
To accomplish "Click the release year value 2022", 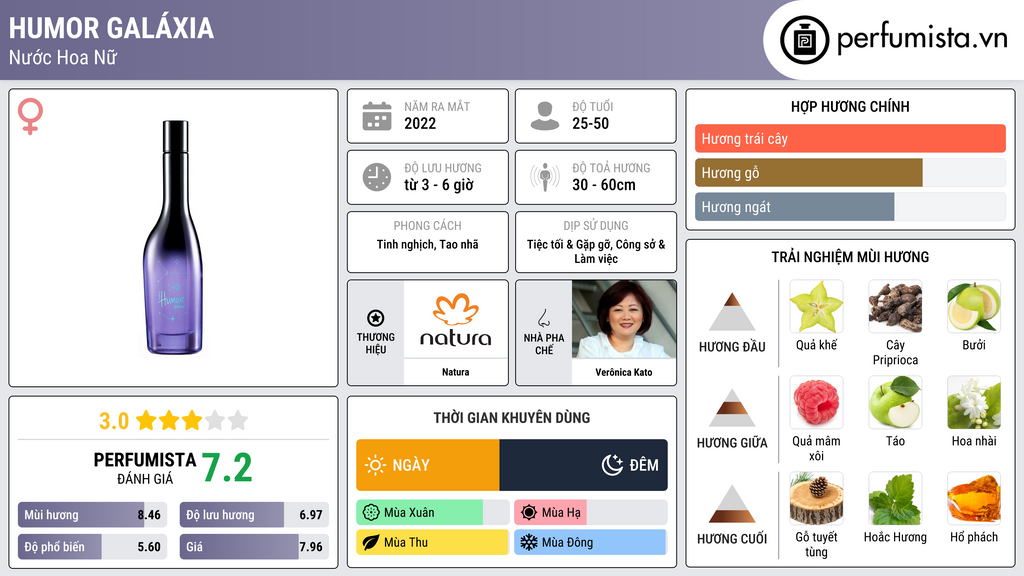I will [420, 123].
